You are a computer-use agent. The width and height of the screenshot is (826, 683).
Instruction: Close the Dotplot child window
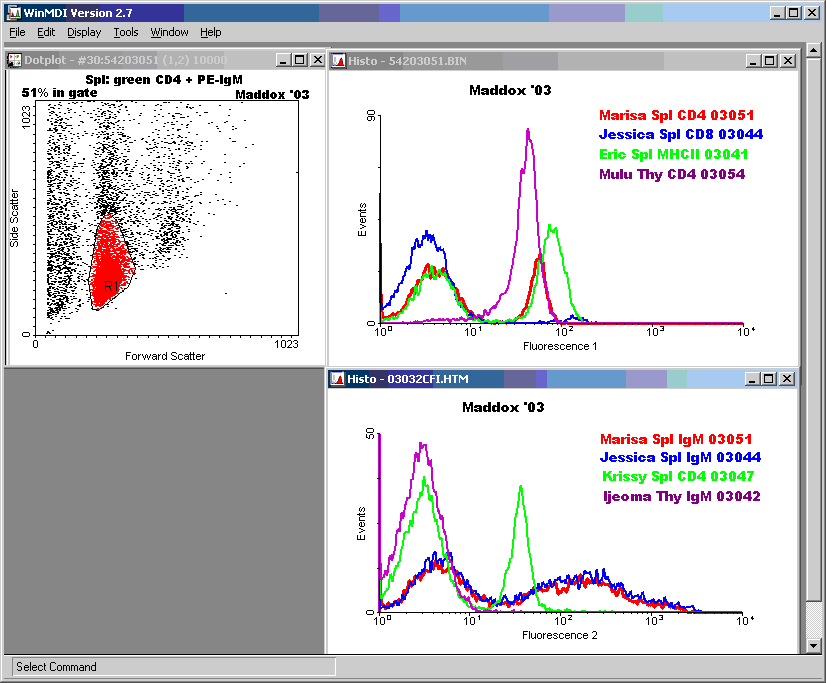315,60
